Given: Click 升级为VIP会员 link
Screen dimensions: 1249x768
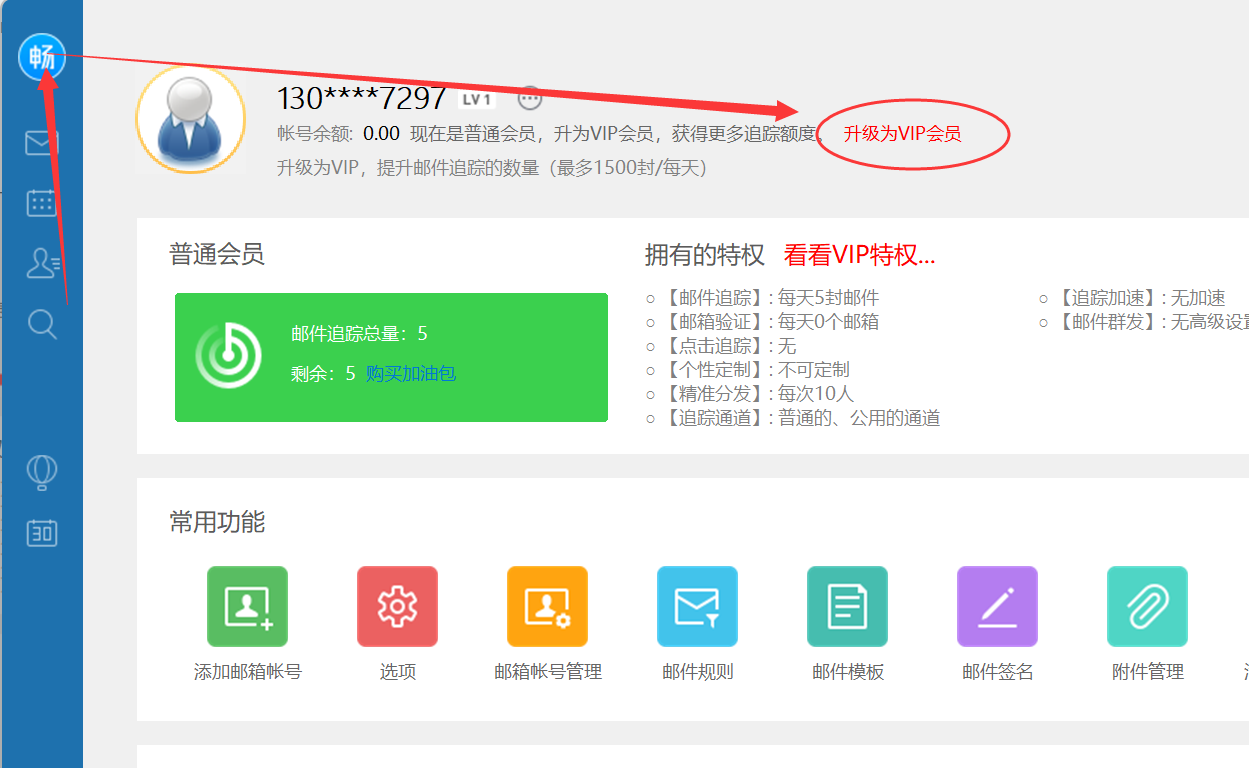Looking at the screenshot, I should tap(902, 134).
